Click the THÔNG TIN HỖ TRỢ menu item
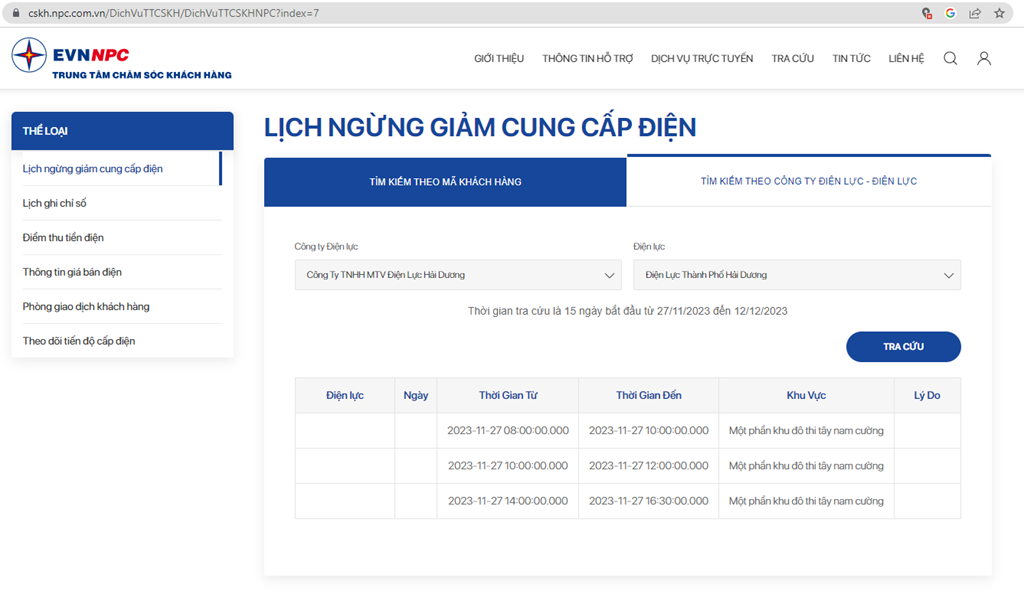This screenshot has height=601, width=1024. coord(587,58)
